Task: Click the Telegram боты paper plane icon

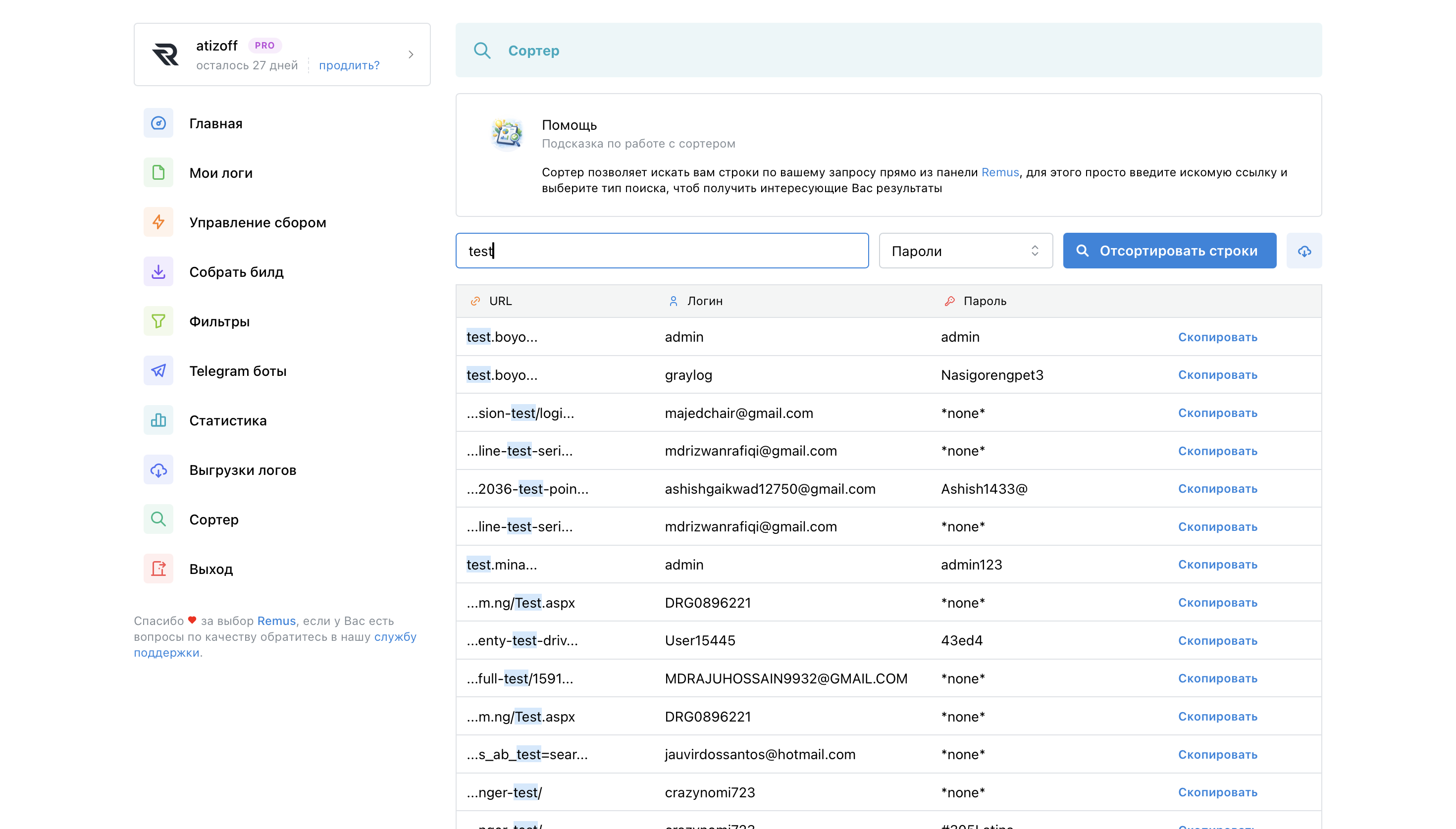Action: pyautogui.click(x=158, y=370)
